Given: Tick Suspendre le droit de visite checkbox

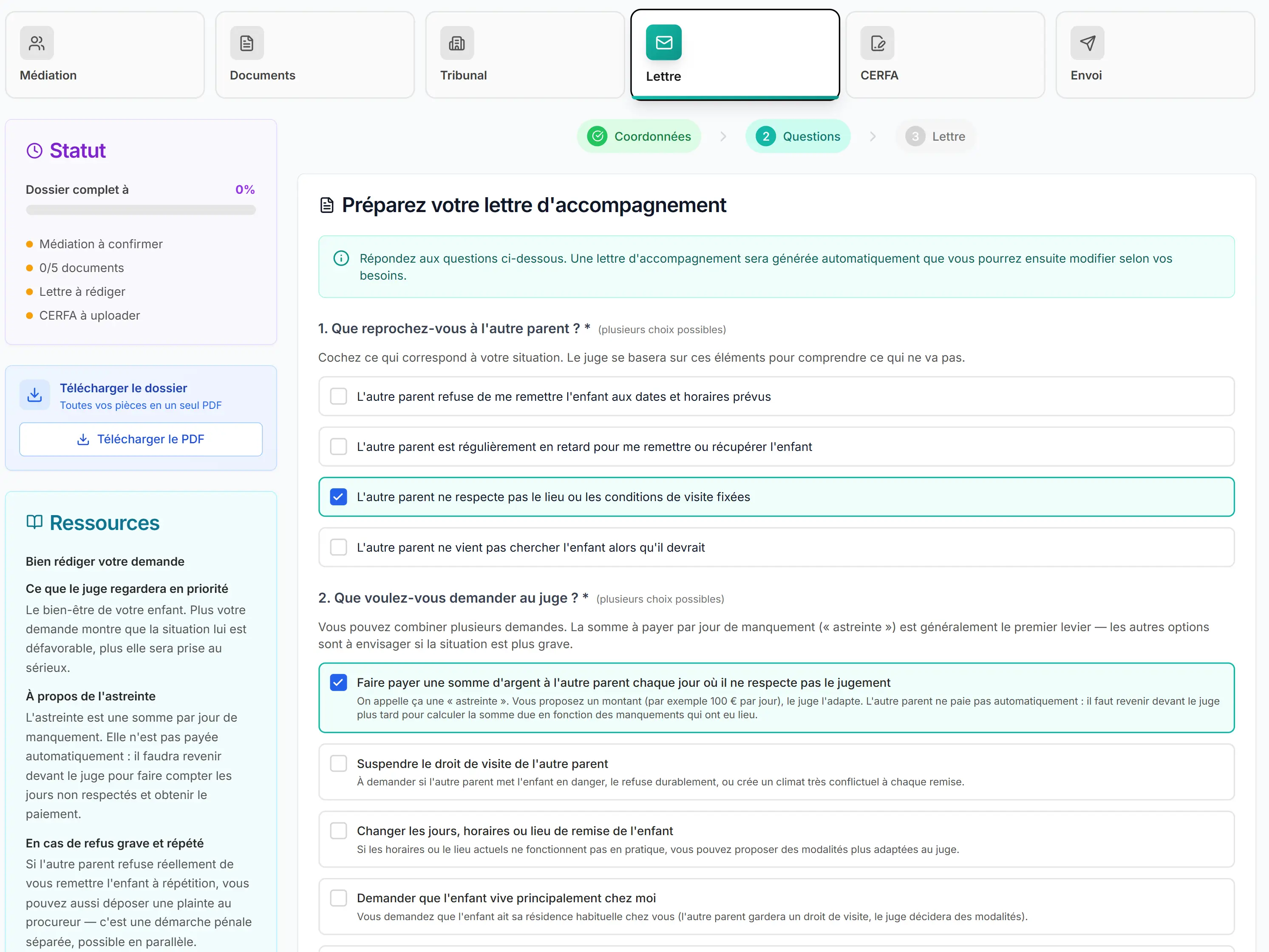Looking at the screenshot, I should (x=338, y=764).
